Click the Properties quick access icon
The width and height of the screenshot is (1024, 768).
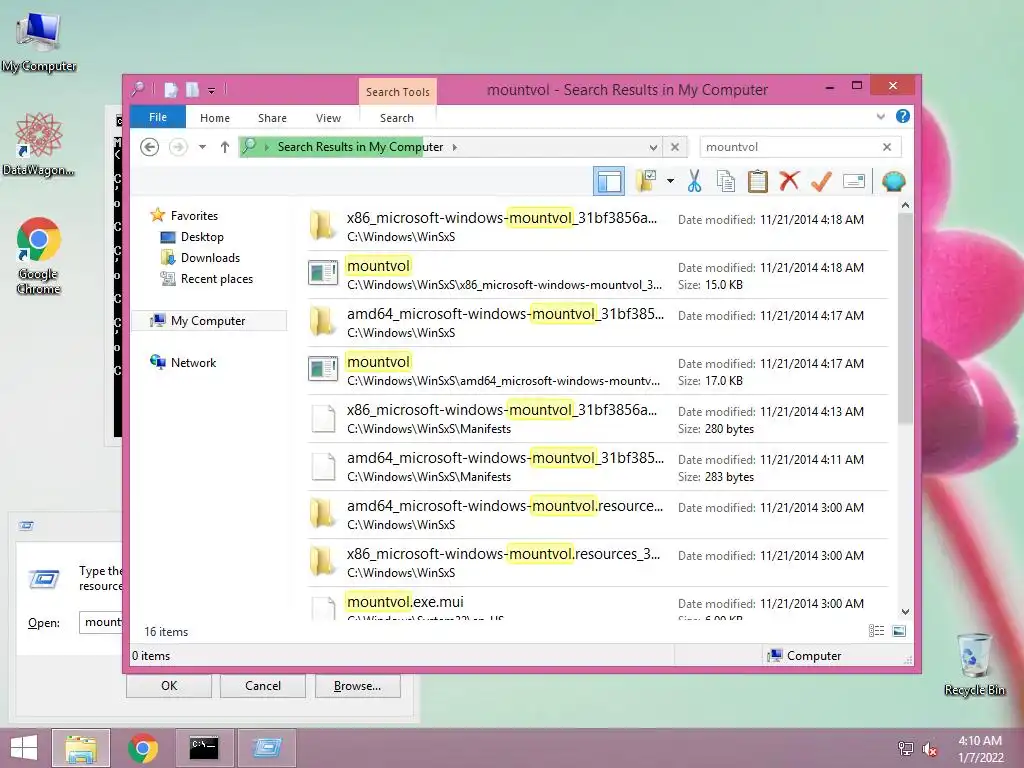[171, 90]
